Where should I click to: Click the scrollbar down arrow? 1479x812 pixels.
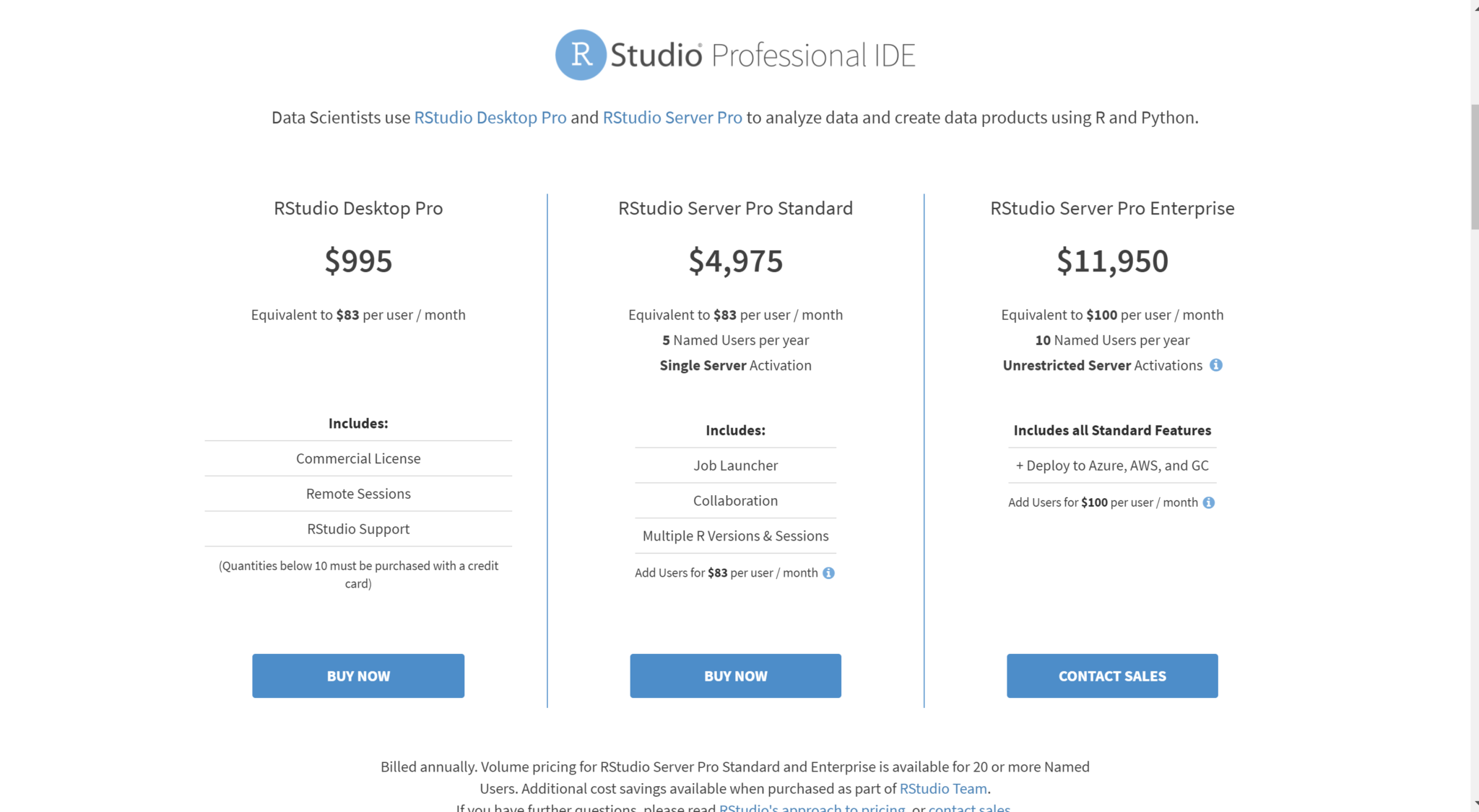click(1475, 805)
